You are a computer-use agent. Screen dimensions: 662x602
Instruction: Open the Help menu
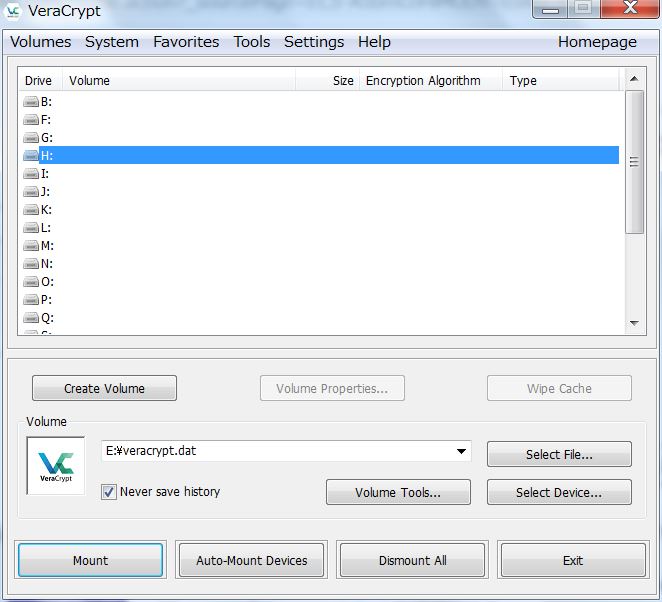coord(374,42)
